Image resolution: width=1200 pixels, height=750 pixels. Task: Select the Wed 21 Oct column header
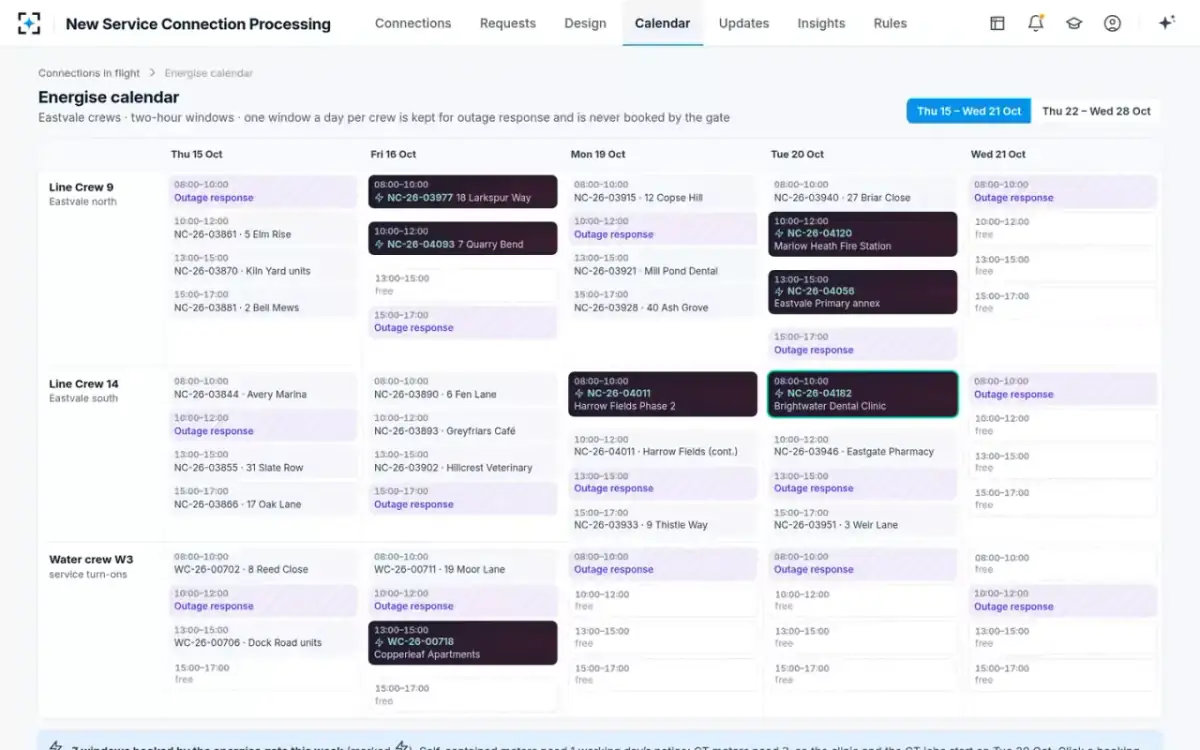point(998,154)
